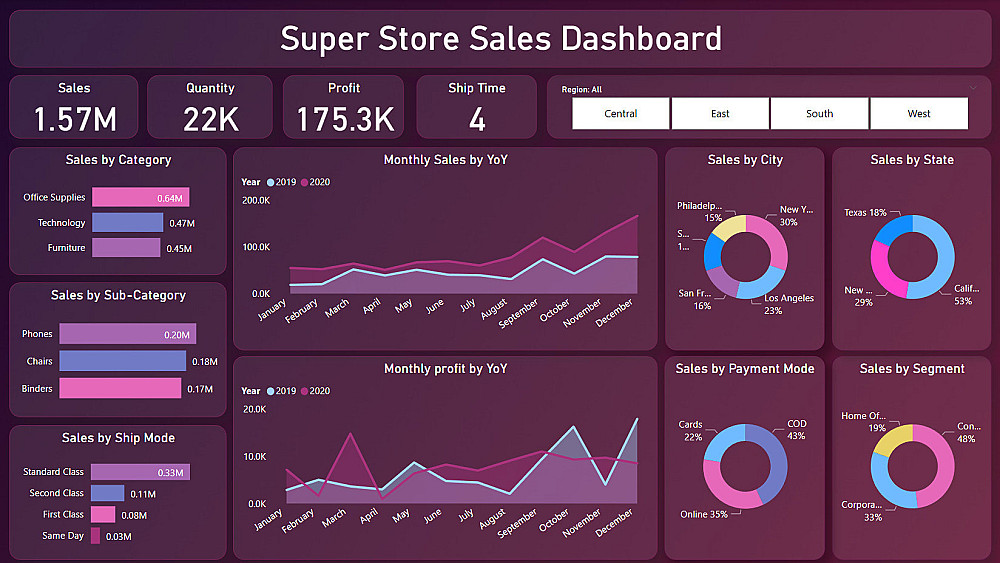Screen dimensions: 1000x563
Task: Click the Office Supplies category bar
Action: 140,198
